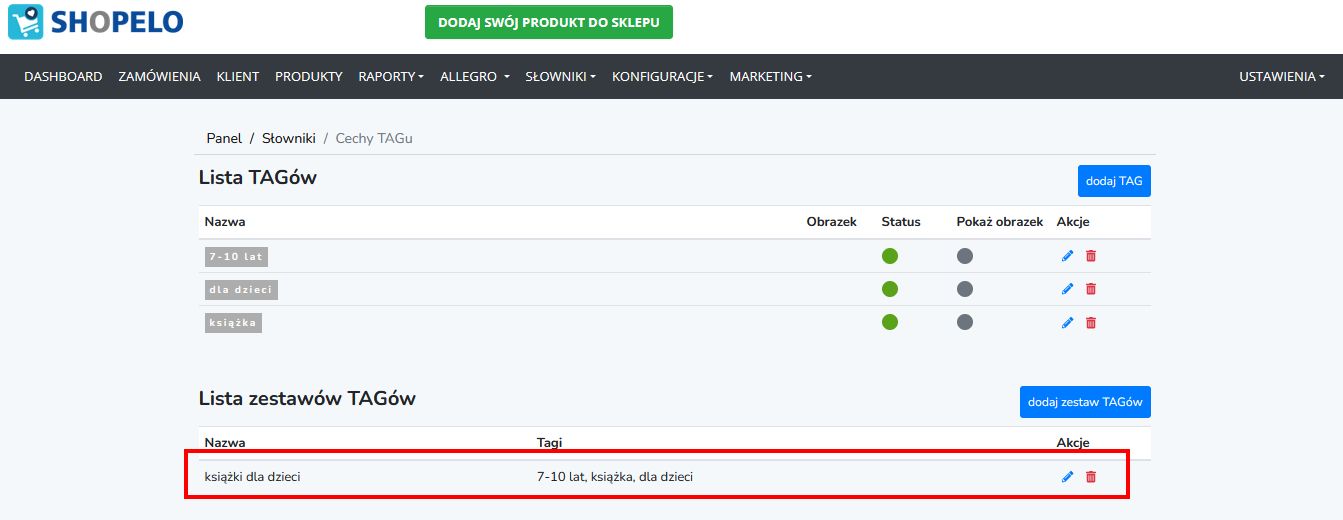1343x520 pixels.
Task: Click the 'dodaj TAG' button
Action: click(1114, 181)
